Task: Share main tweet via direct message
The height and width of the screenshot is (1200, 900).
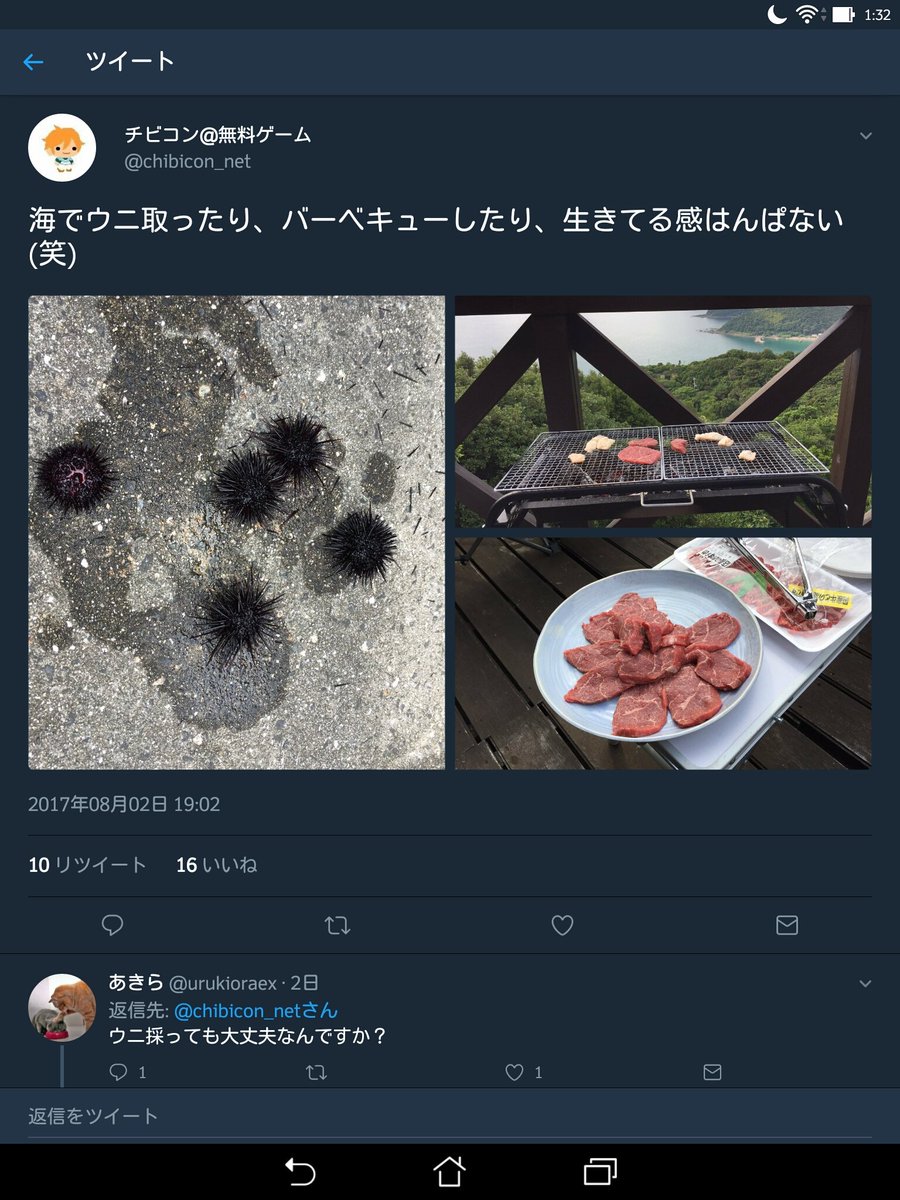Action: point(787,925)
